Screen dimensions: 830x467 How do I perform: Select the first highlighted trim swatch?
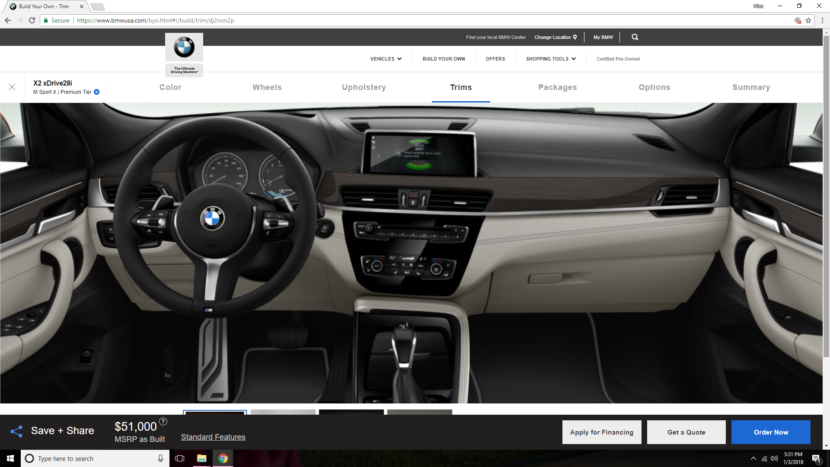pyautogui.click(x=215, y=412)
